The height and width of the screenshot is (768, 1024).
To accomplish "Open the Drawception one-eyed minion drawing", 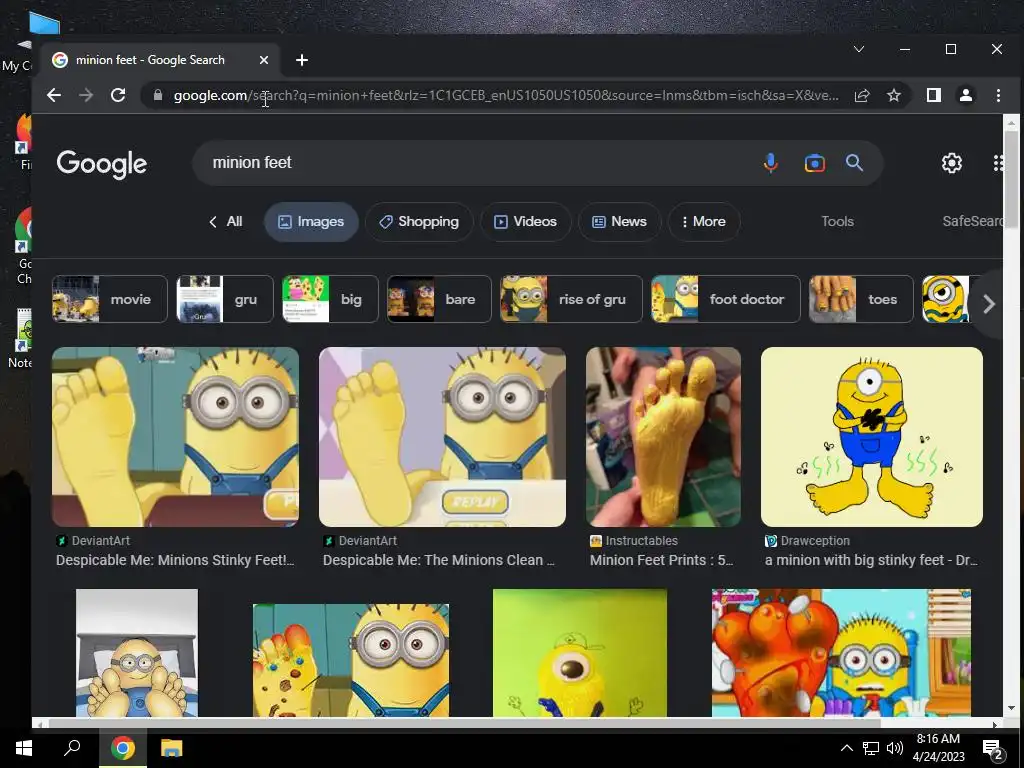I will pyautogui.click(x=872, y=437).
